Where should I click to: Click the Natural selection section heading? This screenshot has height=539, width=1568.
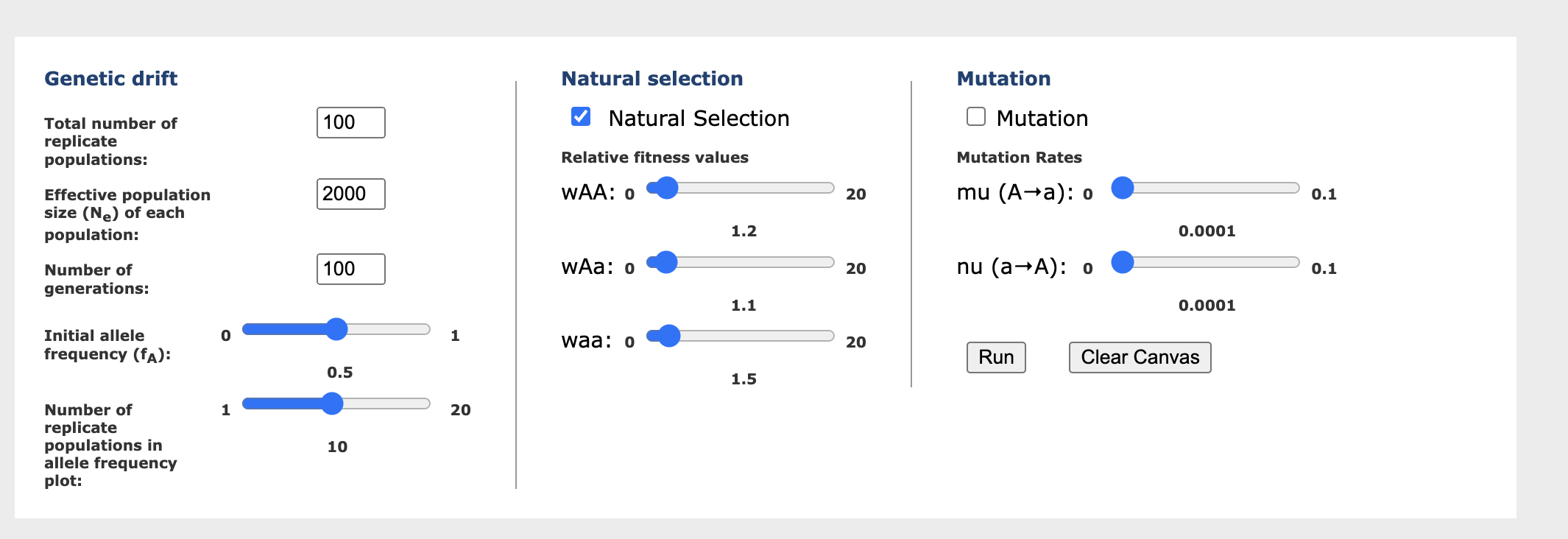point(651,78)
